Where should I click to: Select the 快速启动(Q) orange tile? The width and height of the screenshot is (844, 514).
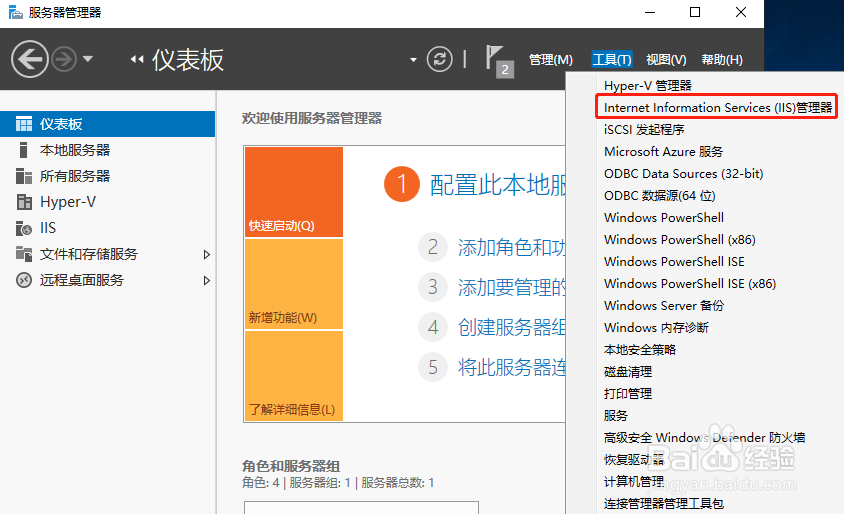(x=293, y=192)
